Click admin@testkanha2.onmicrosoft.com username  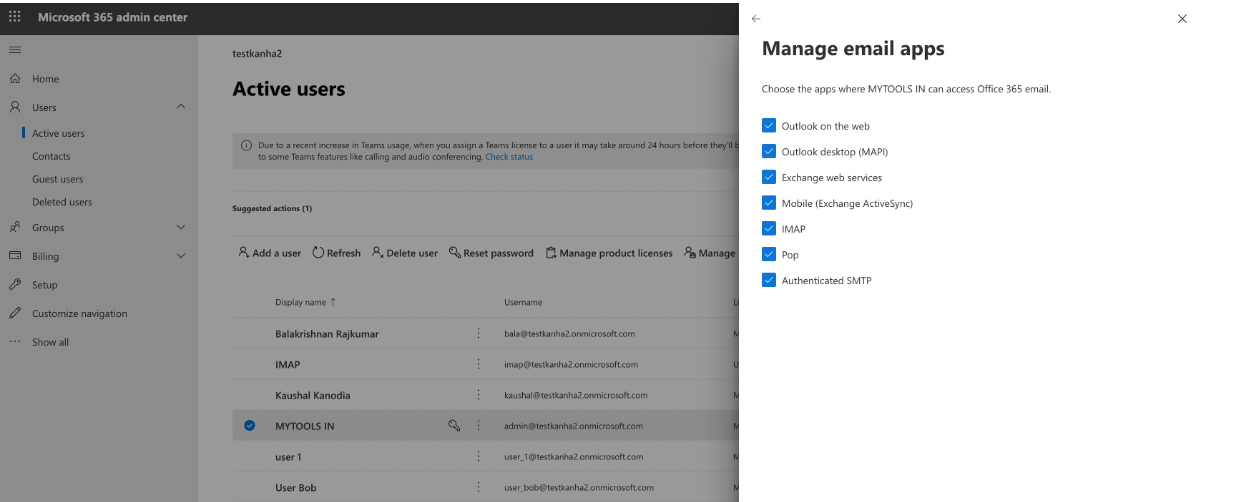coord(572,426)
